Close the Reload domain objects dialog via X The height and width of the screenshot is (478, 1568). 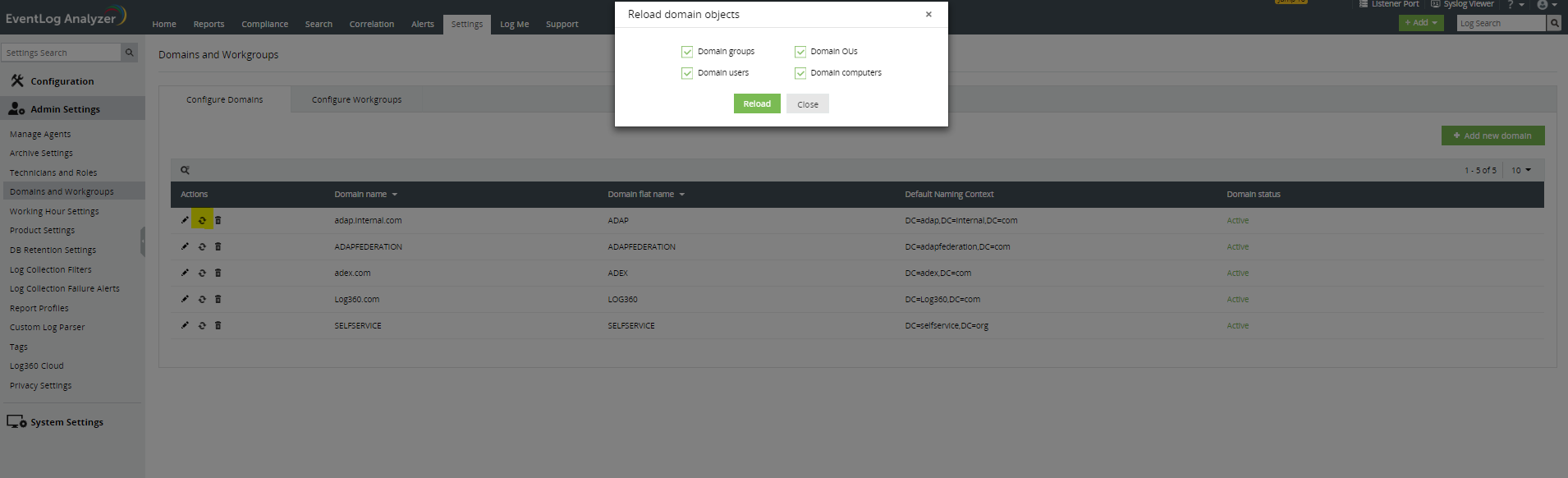click(928, 14)
